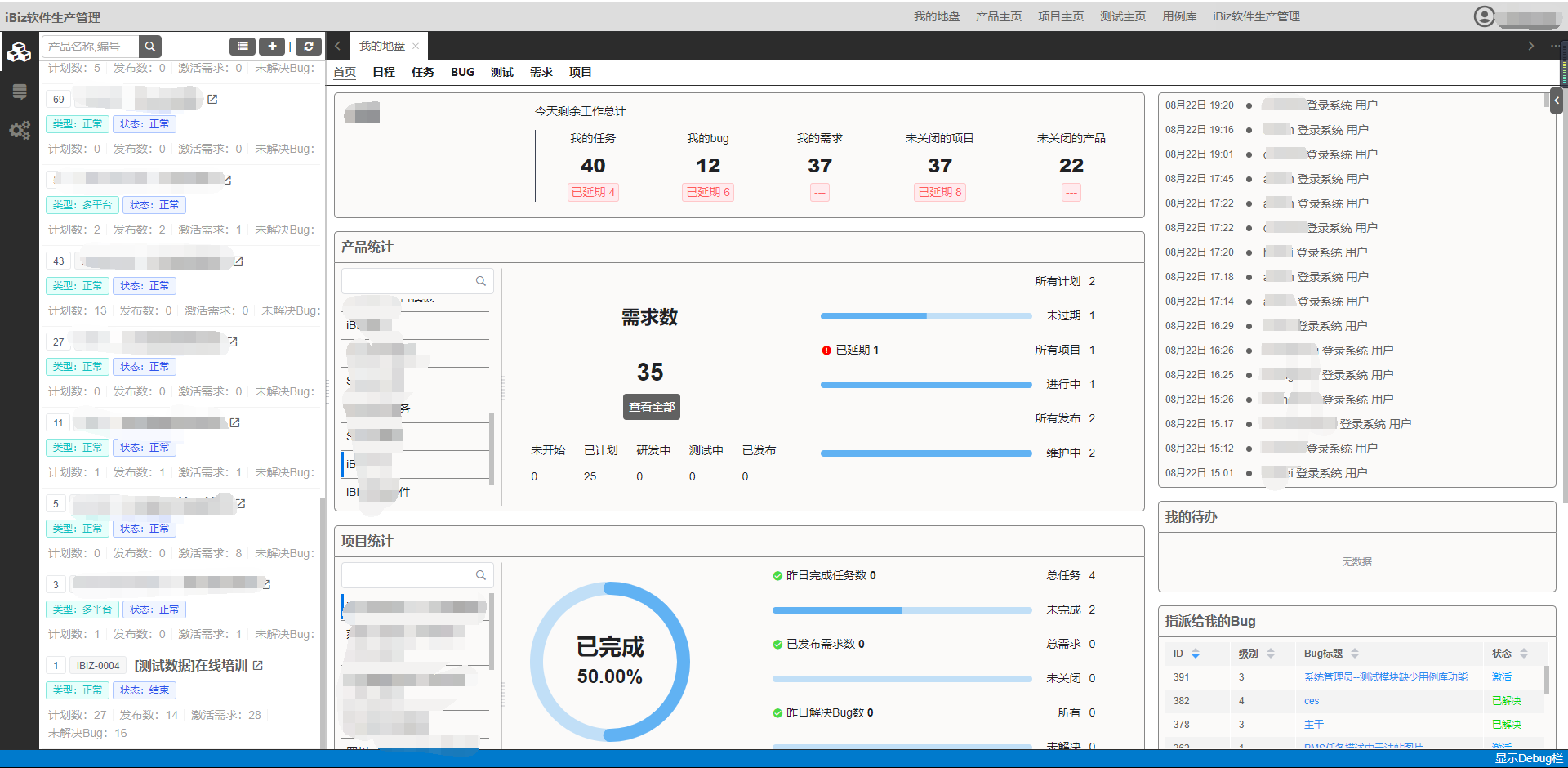The height and width of the screenshot is (768, 1568).
Task: Click the 我的任务 count 40
Action: click(x=593, y=166)
